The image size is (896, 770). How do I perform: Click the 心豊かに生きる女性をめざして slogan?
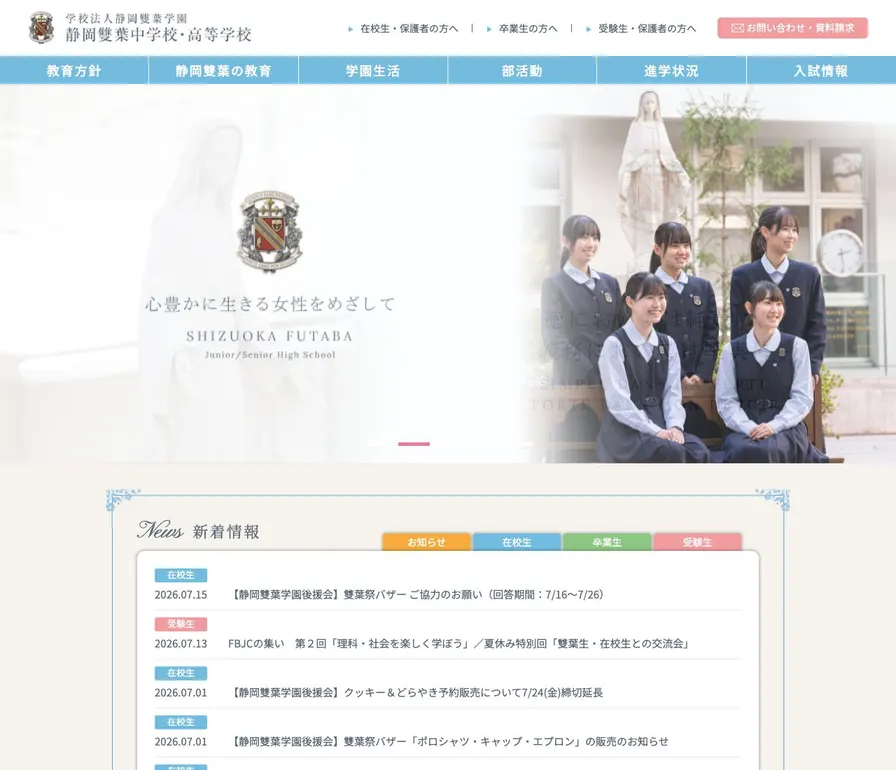tap(270, 304)
